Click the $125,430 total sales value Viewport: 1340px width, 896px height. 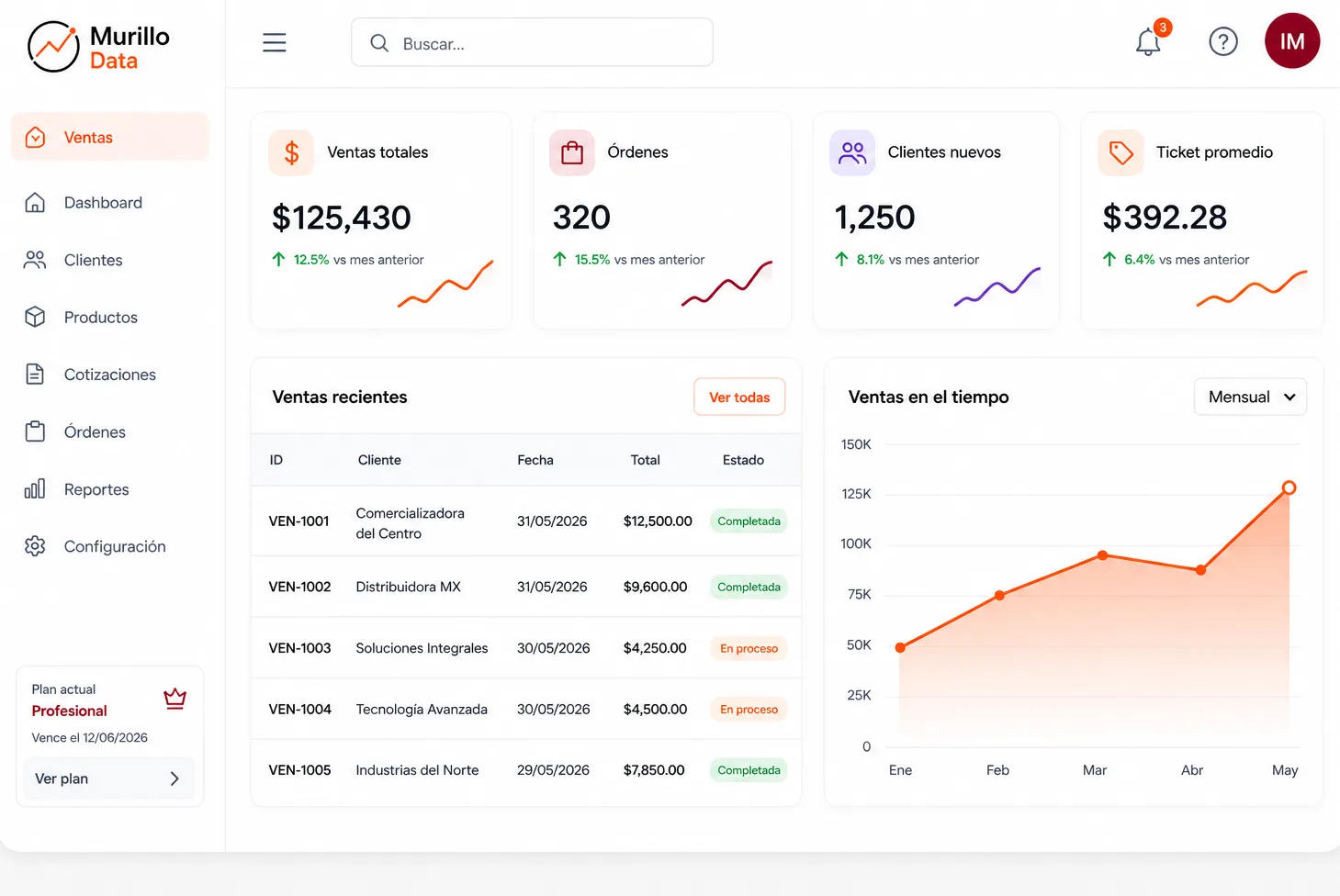click(x=342, y=218)
